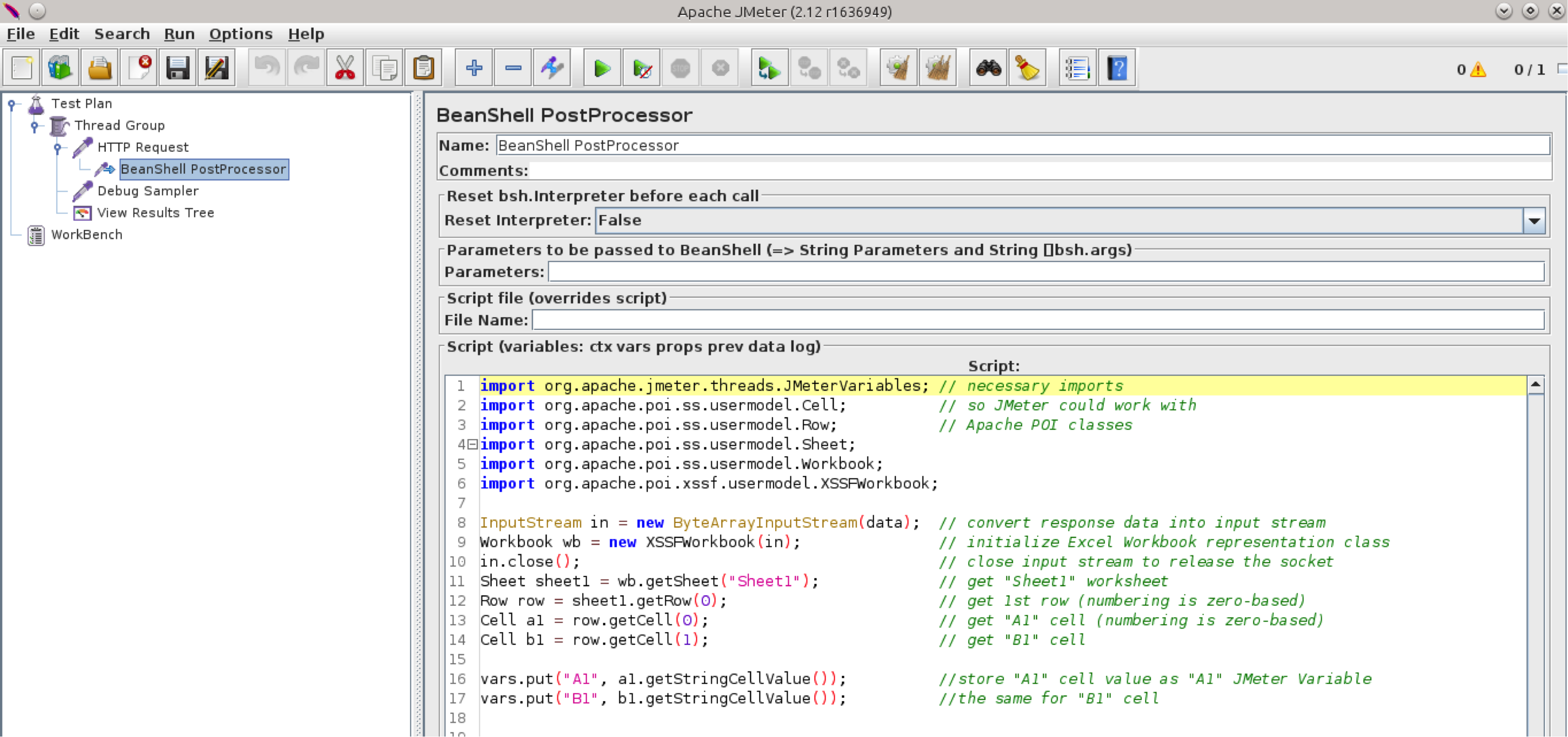Collapse the Thread Group tree node

click(x=35, y=126)
